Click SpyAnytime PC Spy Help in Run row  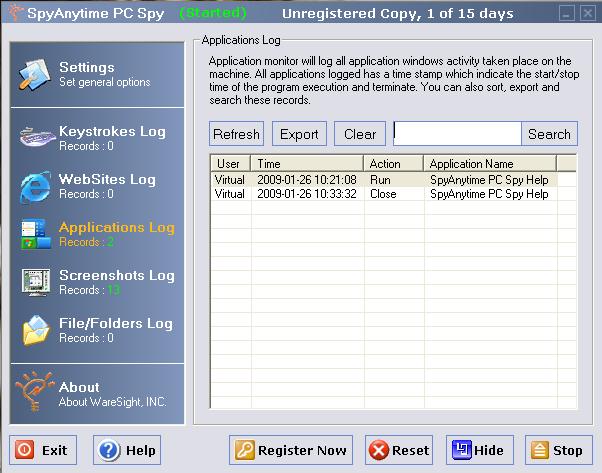pyautogui.click(x=489, y=180)
